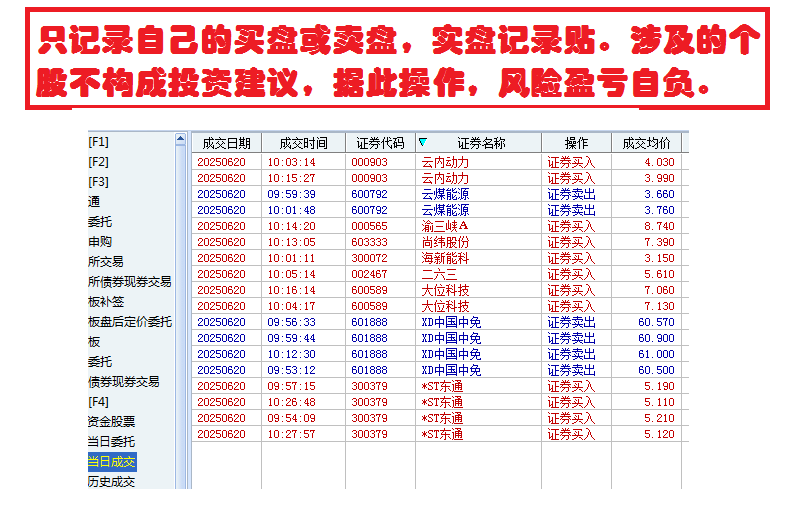Click stock code 603333
This screenshot has width=797, height=522.
coord(370,242)
